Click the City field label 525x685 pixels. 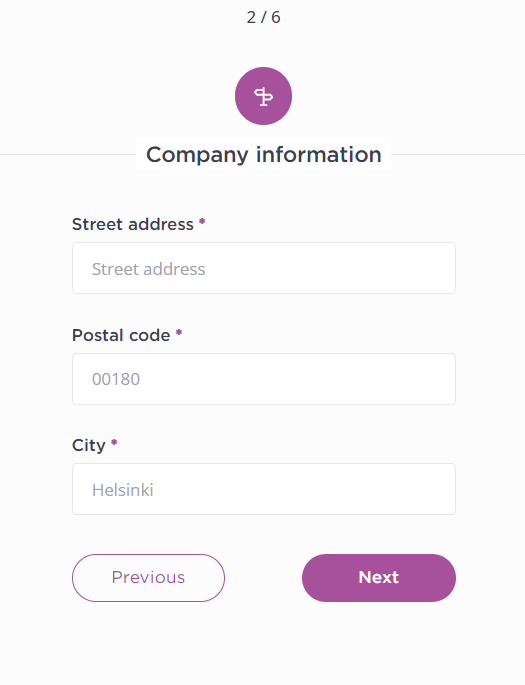tap(89, 446)
